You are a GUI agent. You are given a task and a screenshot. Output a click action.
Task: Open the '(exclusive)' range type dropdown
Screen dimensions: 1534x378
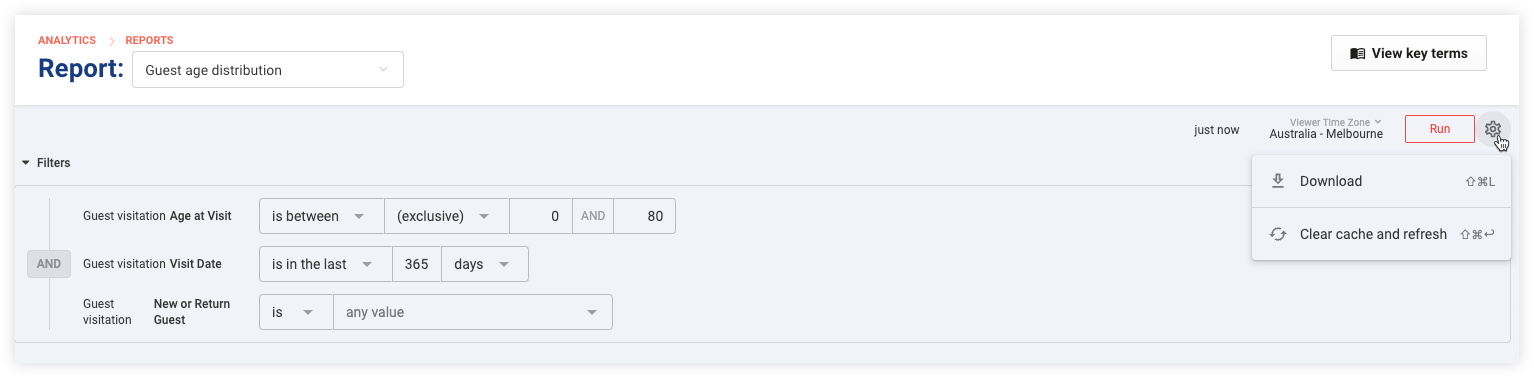pos(447,216)
